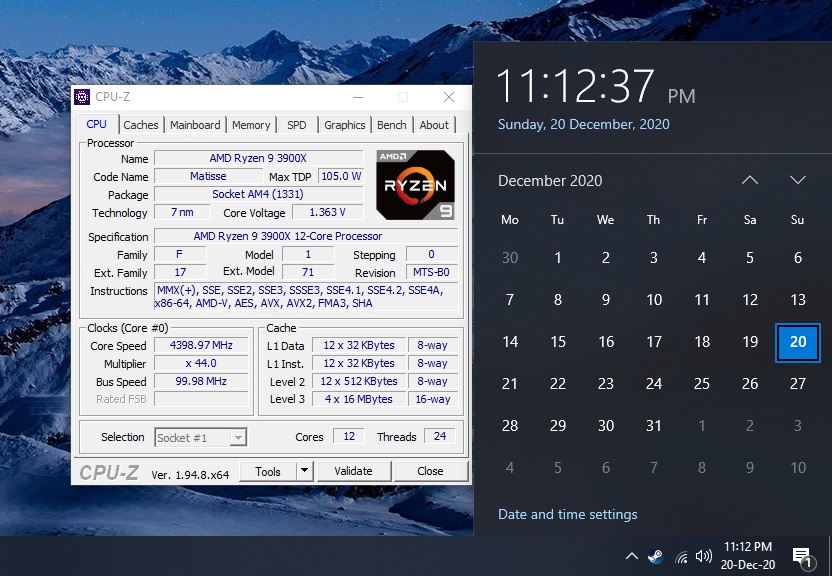
Task: Switch to the Memory tab
Action: point(251,125)
